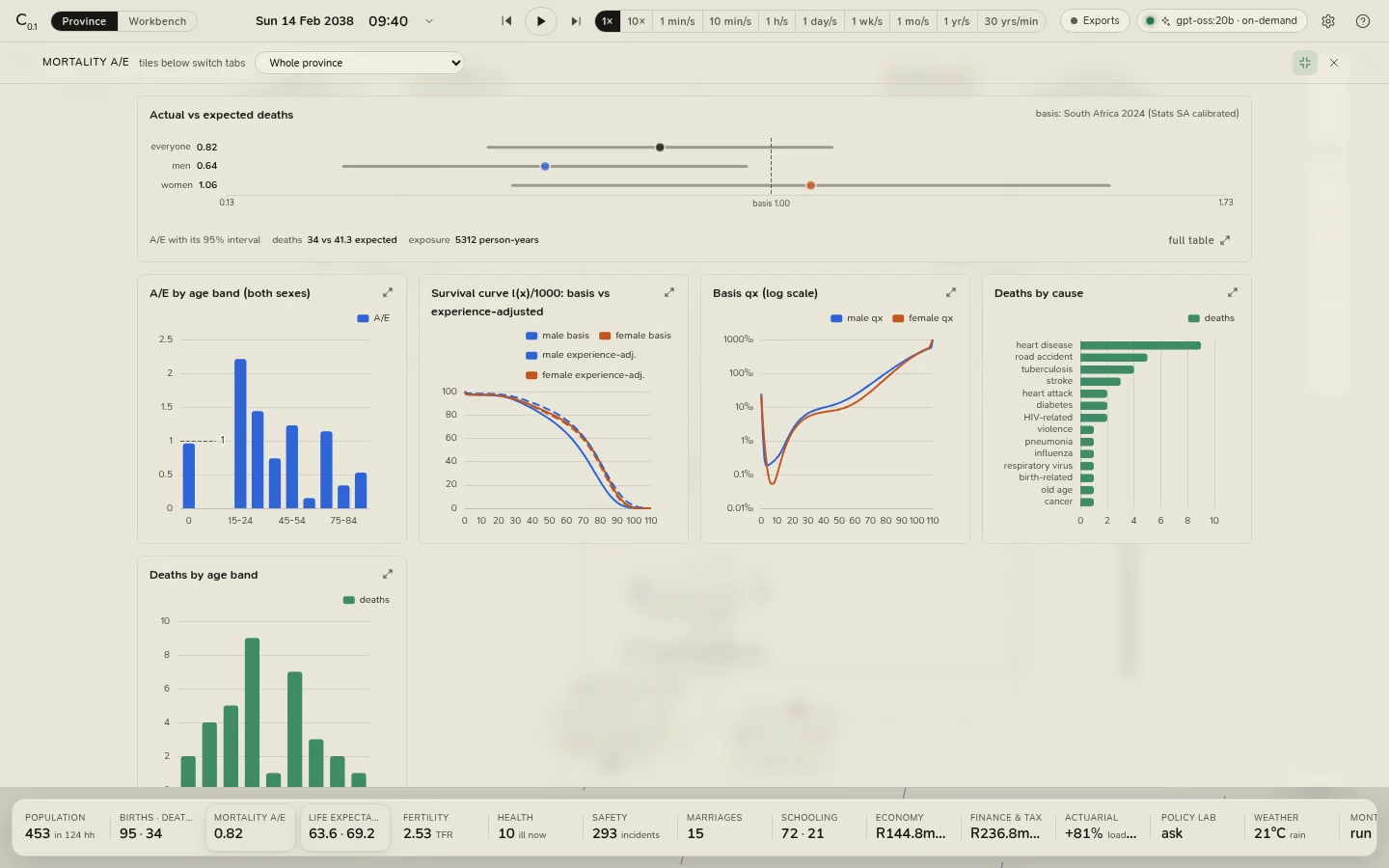This screenshot has height=868, width=1389.
Task: Select the Population tile
Action: click(60, 827)
